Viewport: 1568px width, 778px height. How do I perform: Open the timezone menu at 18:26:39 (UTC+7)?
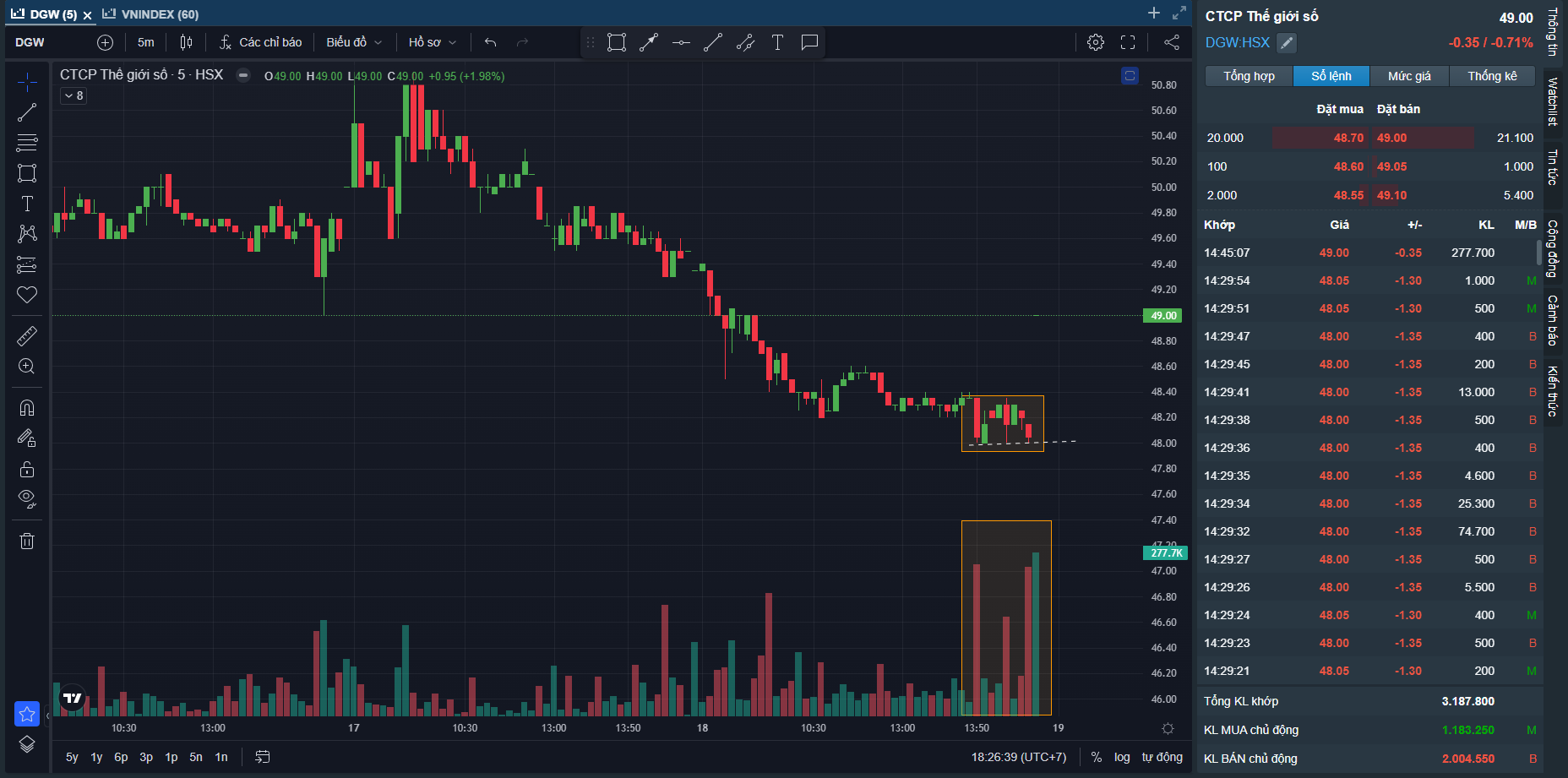(1019, 757)
